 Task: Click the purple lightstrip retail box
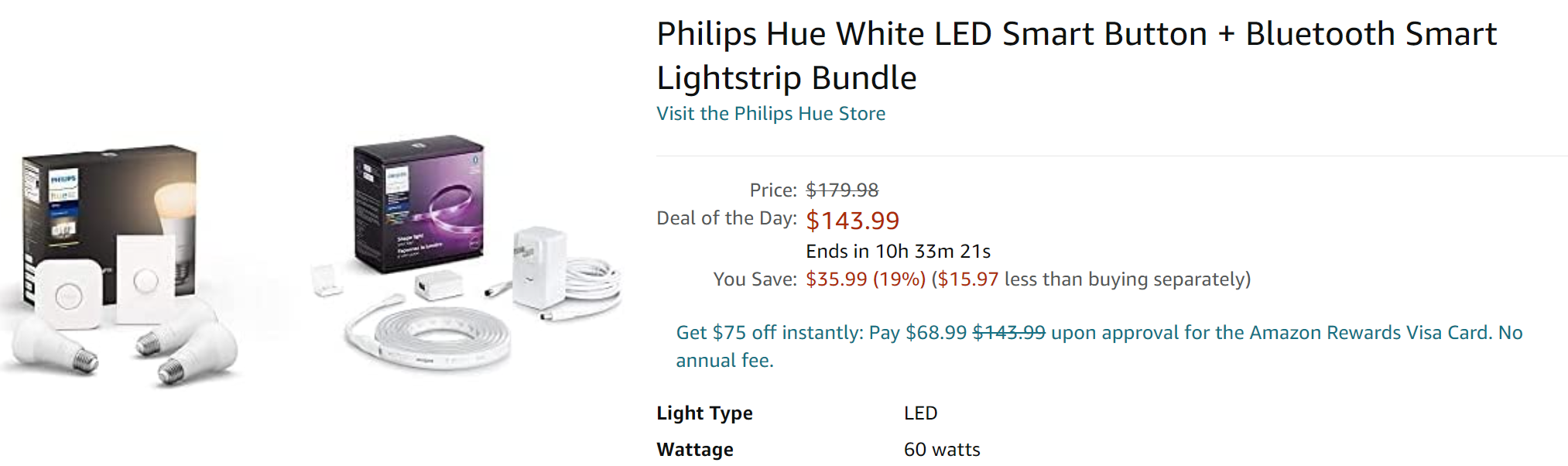click(x=419, y=204)
